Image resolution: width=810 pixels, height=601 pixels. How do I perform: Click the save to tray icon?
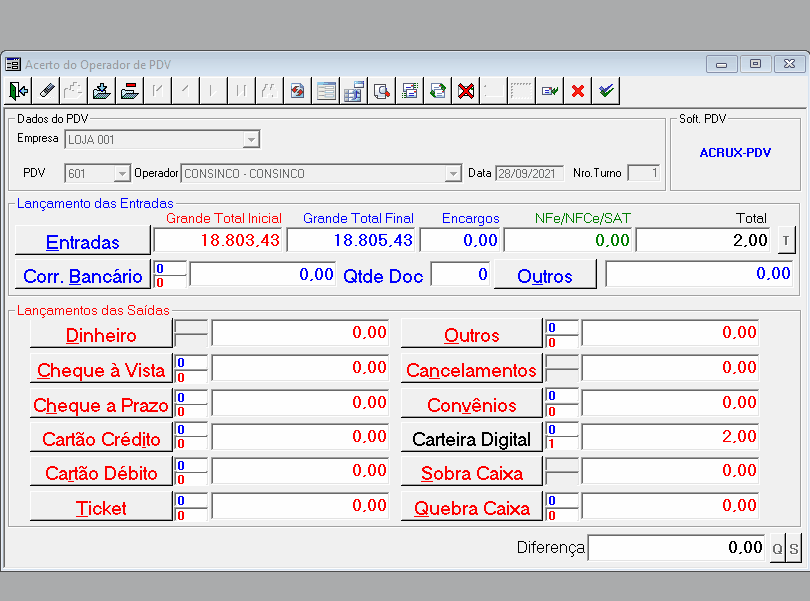102,91
